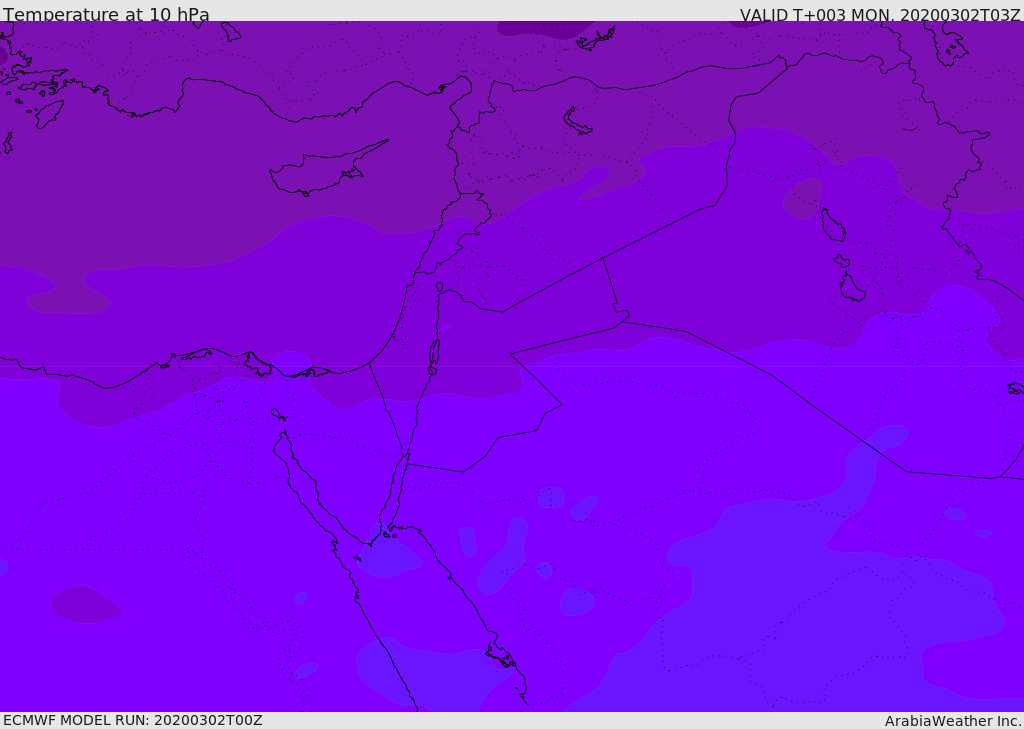Click the lake outline in the top-right corner
Screen dimensions: 1024x729
point(946,44)
